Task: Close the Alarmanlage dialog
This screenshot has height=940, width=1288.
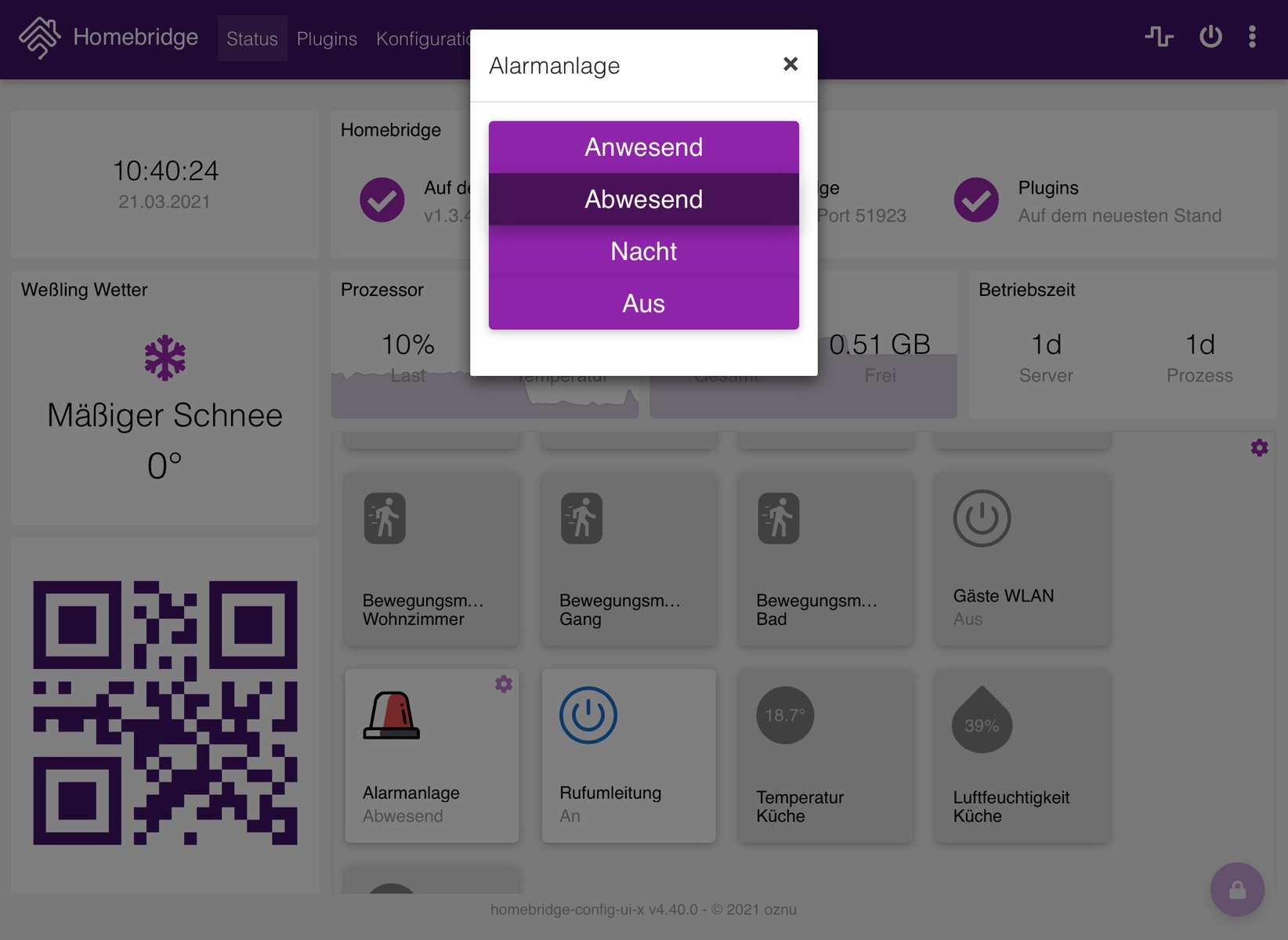Action: 791,64
